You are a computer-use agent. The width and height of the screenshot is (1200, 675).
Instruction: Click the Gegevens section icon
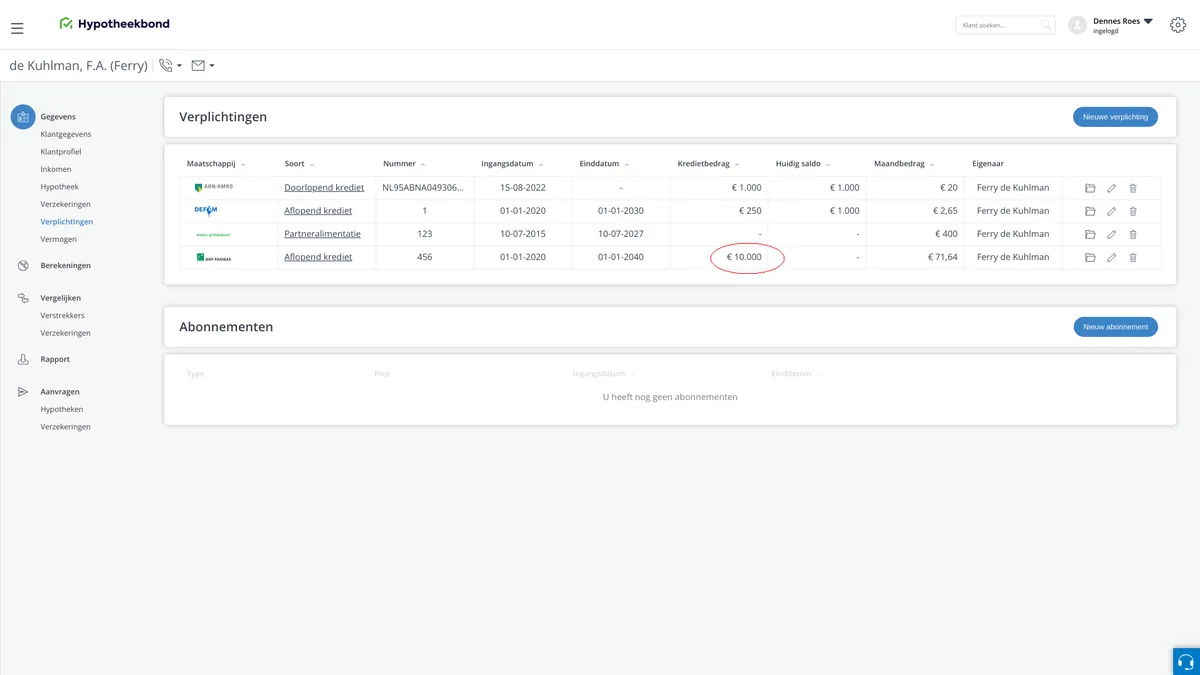(23, 117)
